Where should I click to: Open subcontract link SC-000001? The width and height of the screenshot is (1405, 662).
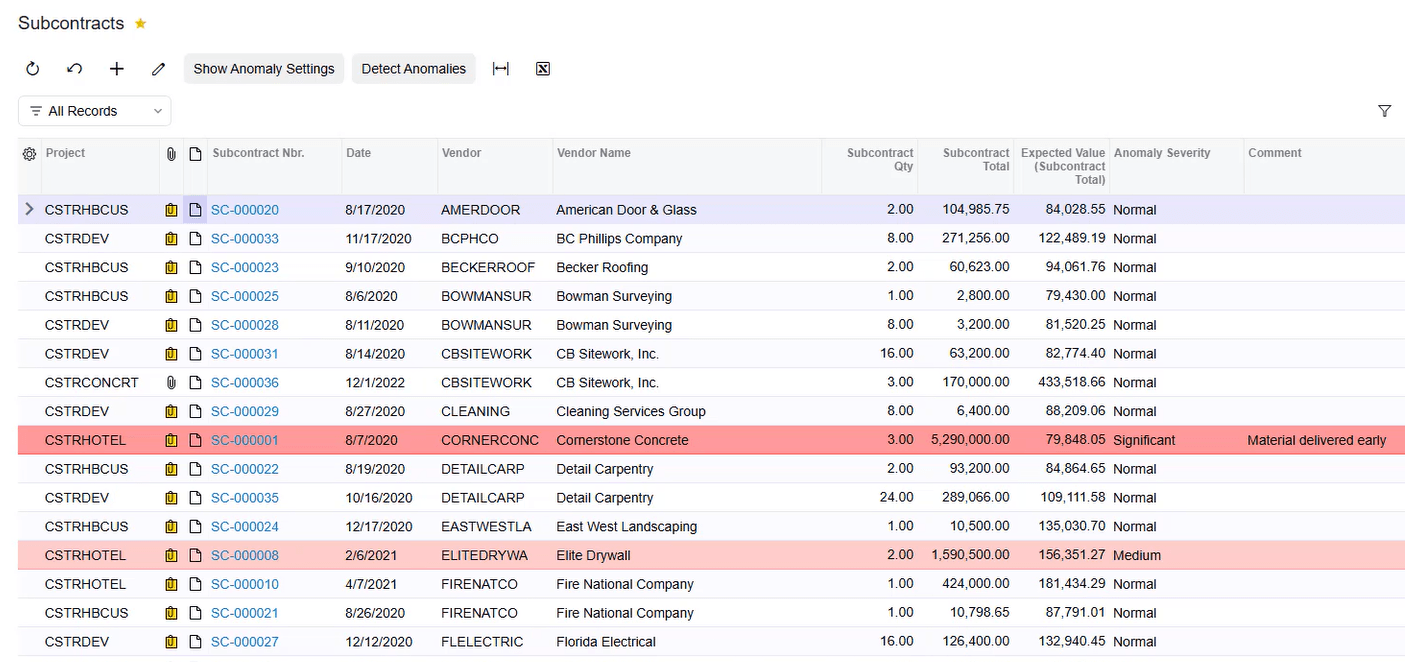245,440
